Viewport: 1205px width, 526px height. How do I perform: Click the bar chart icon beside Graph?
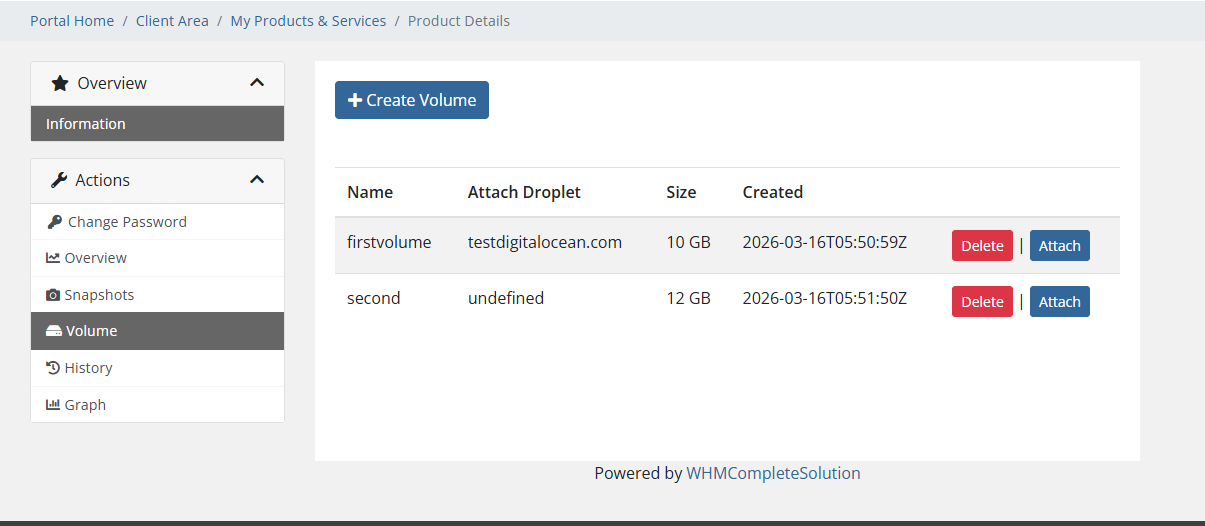coord(53,405)
